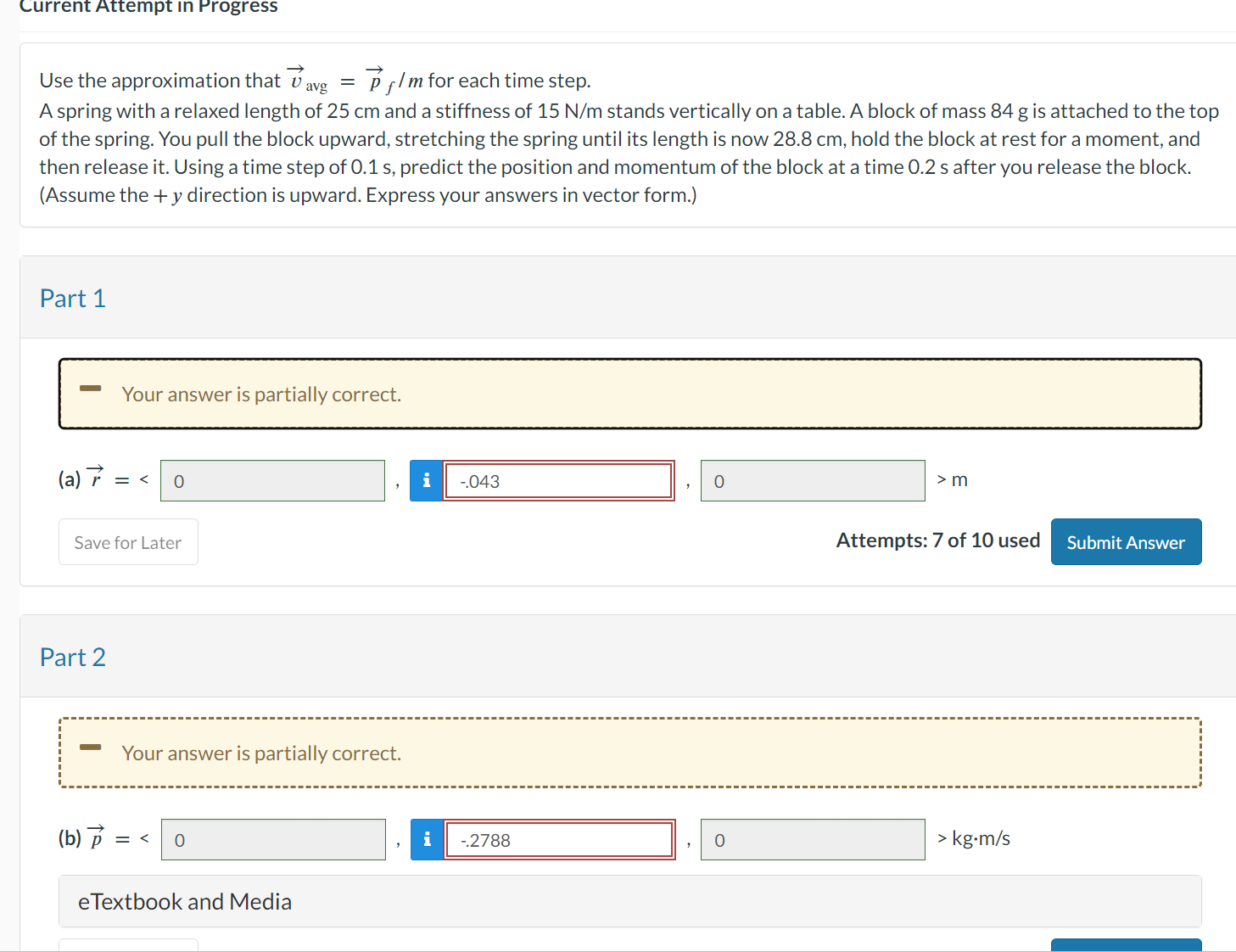This screenshot has height=952, width=1236.
Task: Click the partially correct warning icon in Part 2
Action: coord(91,746)
